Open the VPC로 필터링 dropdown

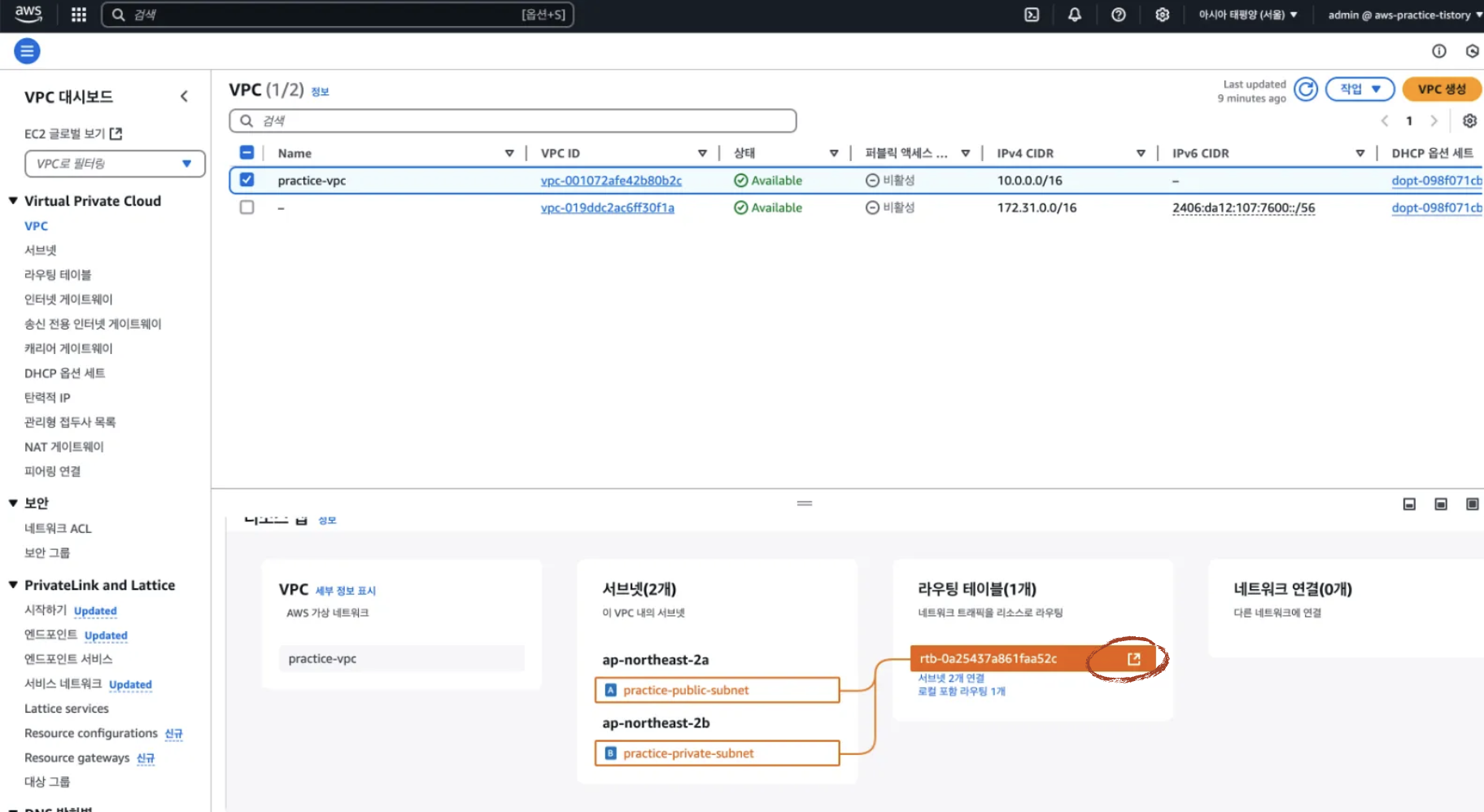(x=115, y=164)
